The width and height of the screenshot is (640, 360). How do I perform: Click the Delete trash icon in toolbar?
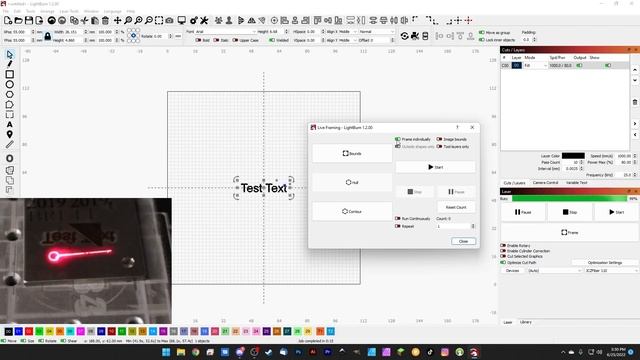105,20
